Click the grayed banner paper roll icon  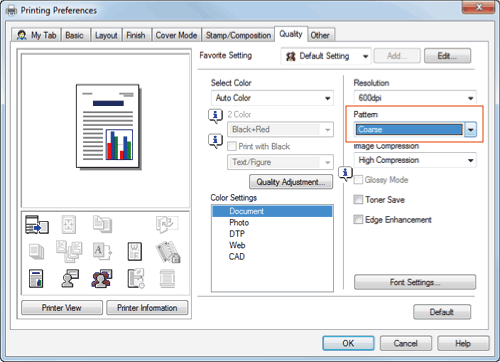(x=167, y=279)
